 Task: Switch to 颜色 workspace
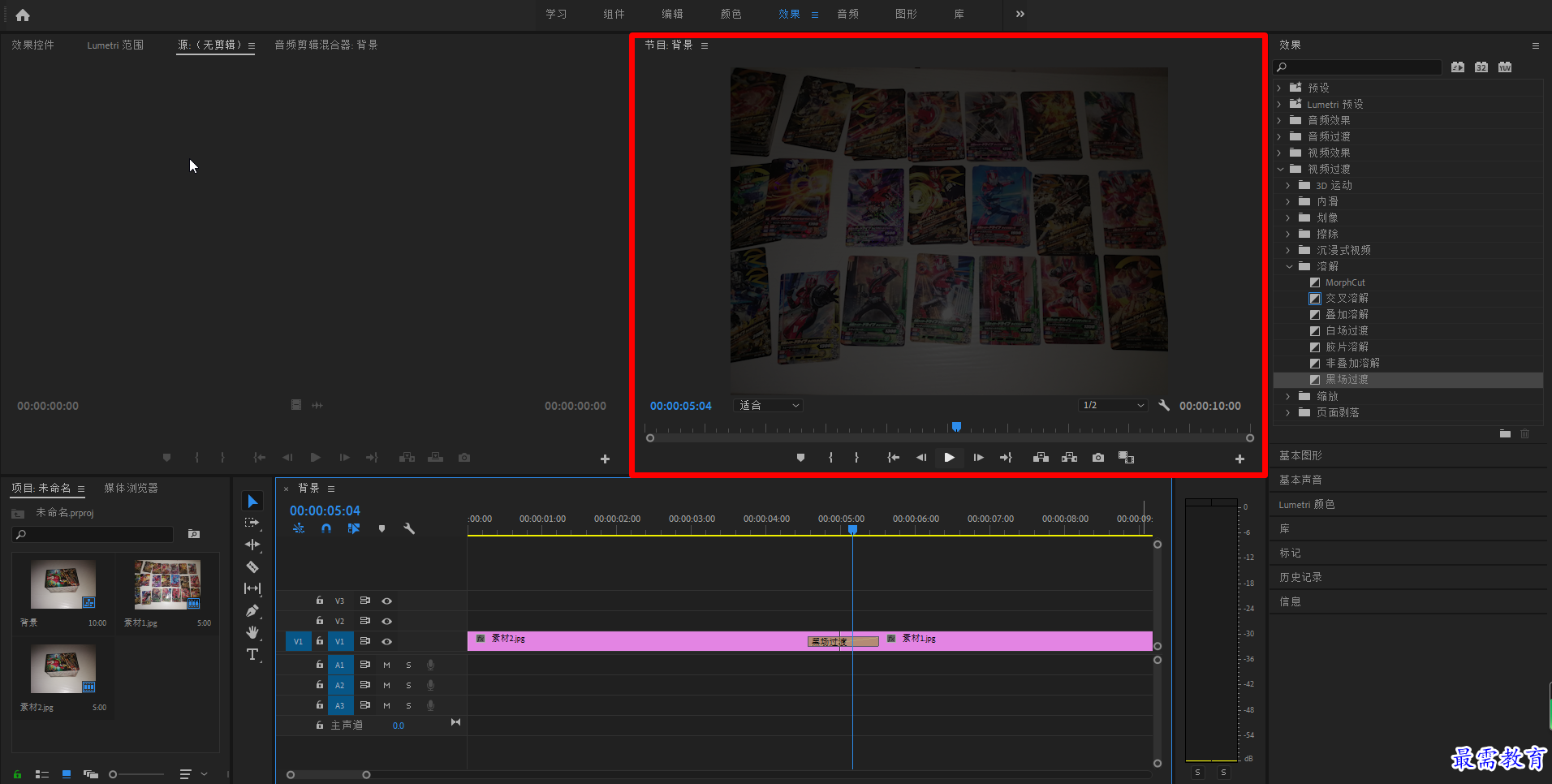(x=731, y=14)
